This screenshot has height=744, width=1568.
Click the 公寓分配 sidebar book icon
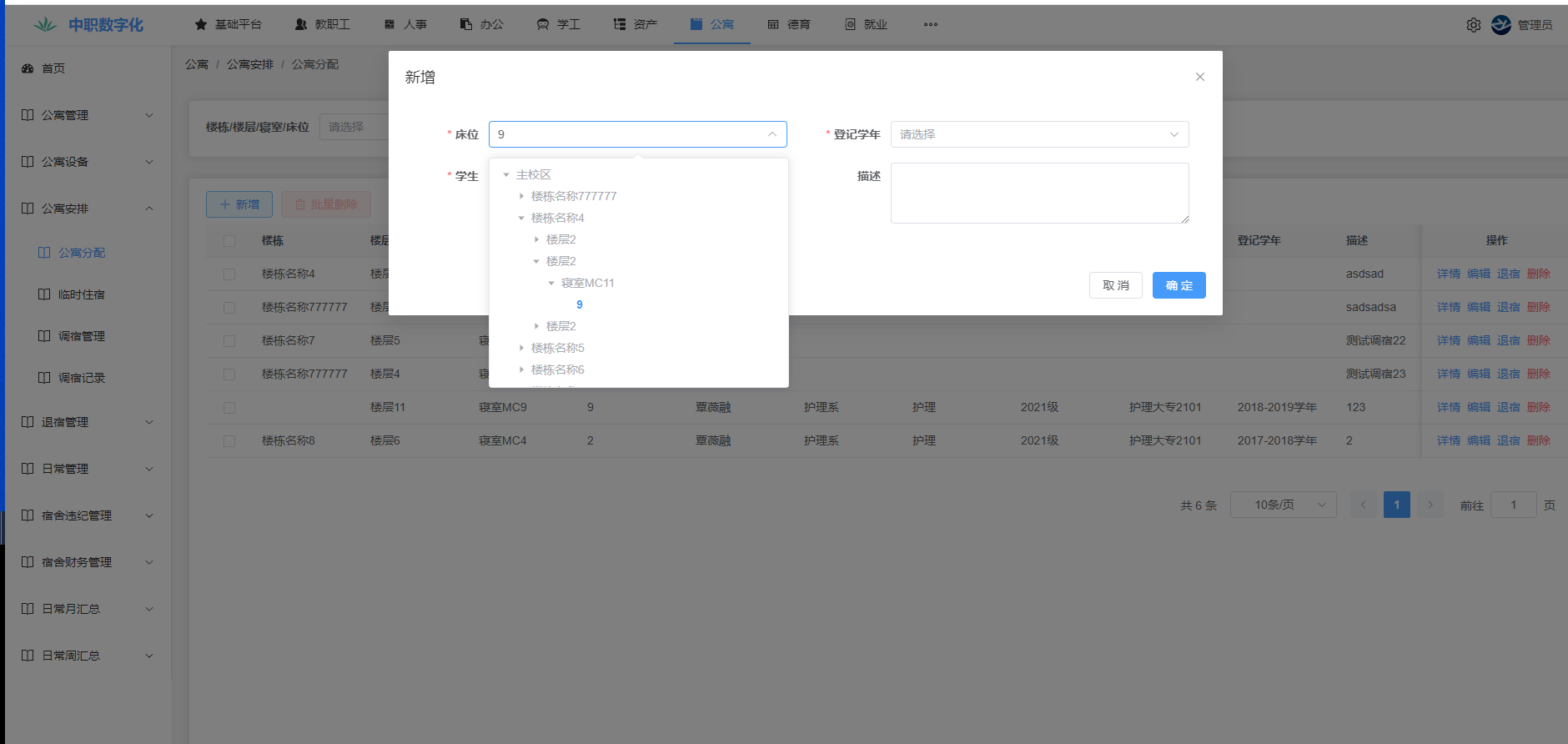(44, 253)
